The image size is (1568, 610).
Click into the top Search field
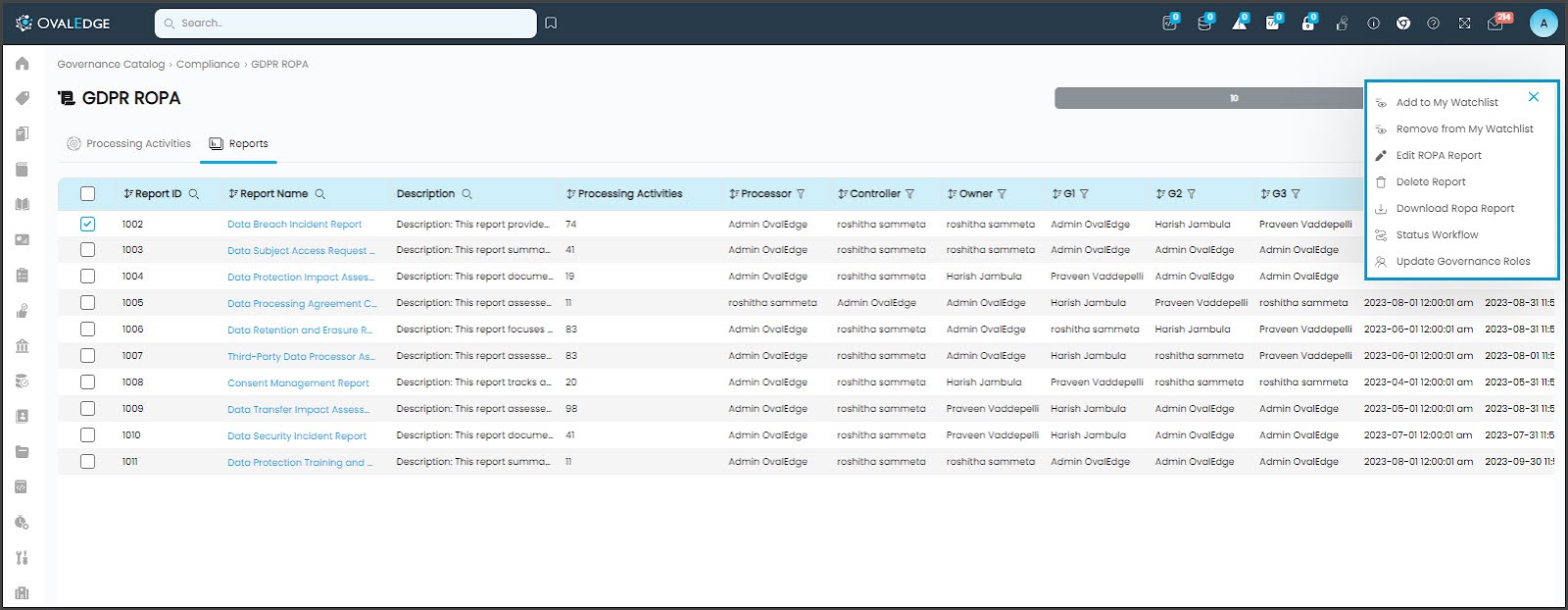point(345,24)
